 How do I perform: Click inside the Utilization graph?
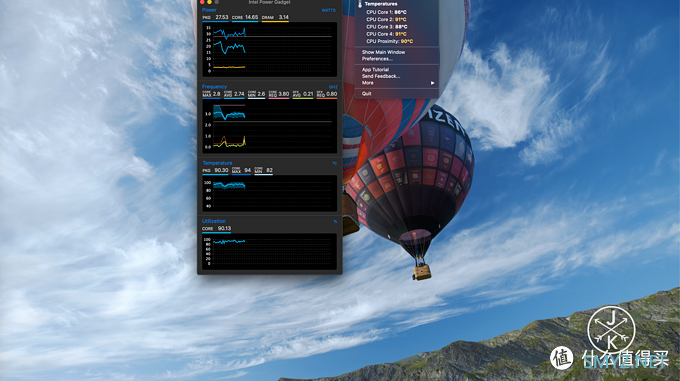[x=270, y=251]
